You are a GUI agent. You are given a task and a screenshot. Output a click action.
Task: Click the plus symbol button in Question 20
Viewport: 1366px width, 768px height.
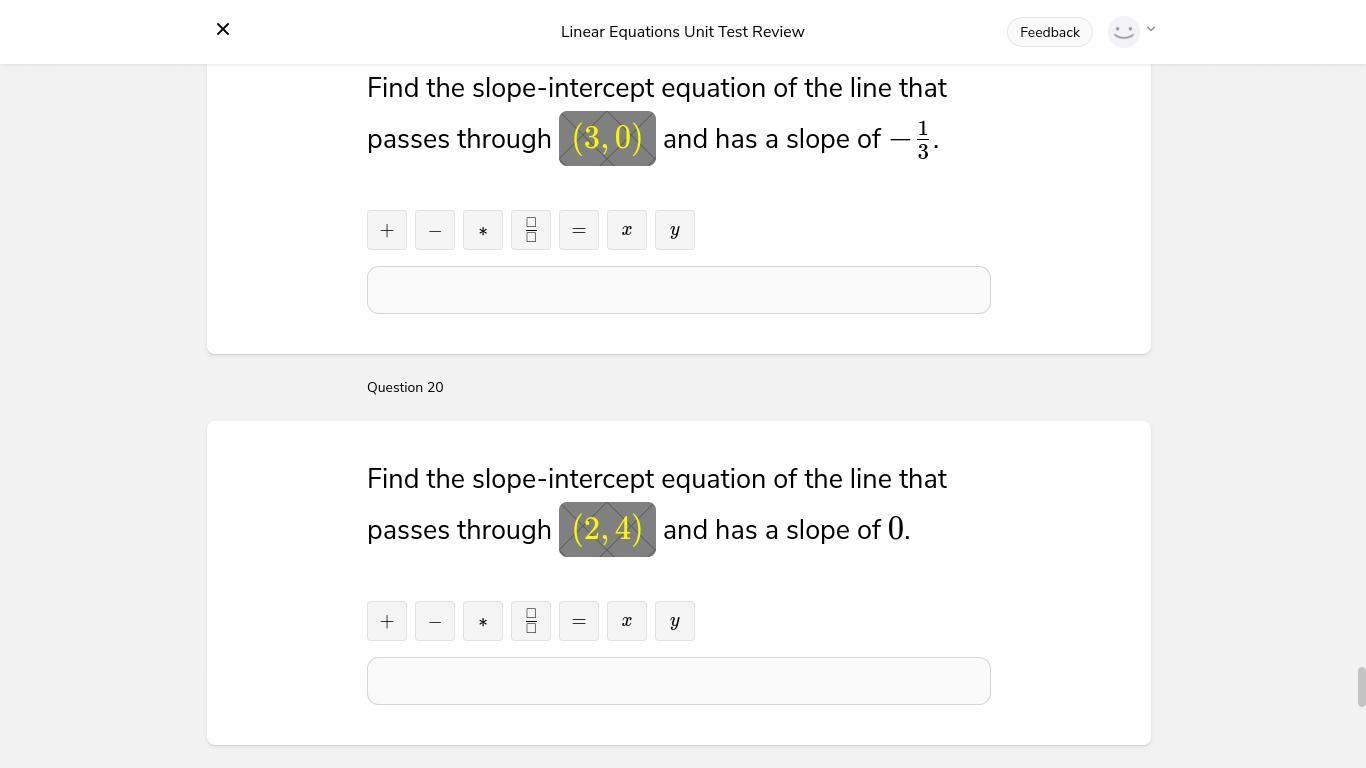pos(387,621)
